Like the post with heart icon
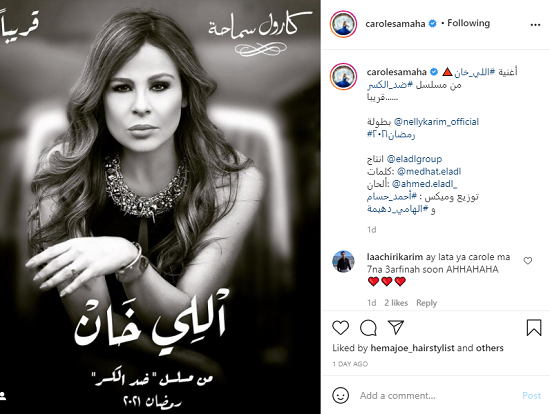550x414 pixels. click(340, 328)
